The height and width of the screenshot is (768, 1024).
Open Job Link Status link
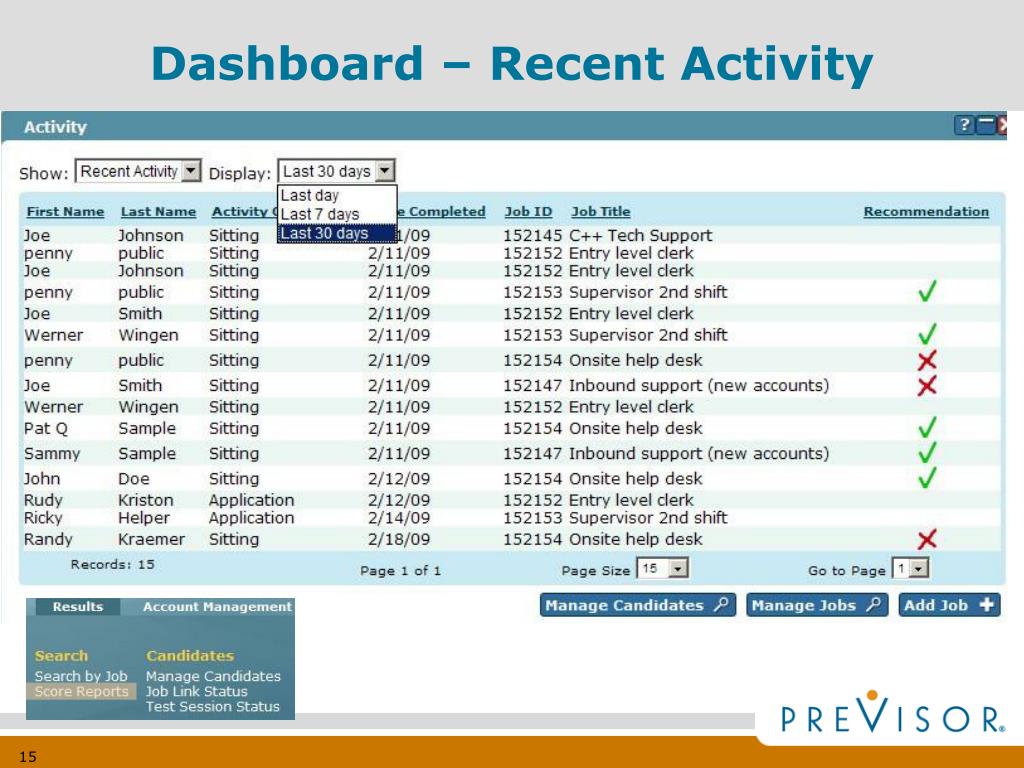196,691
